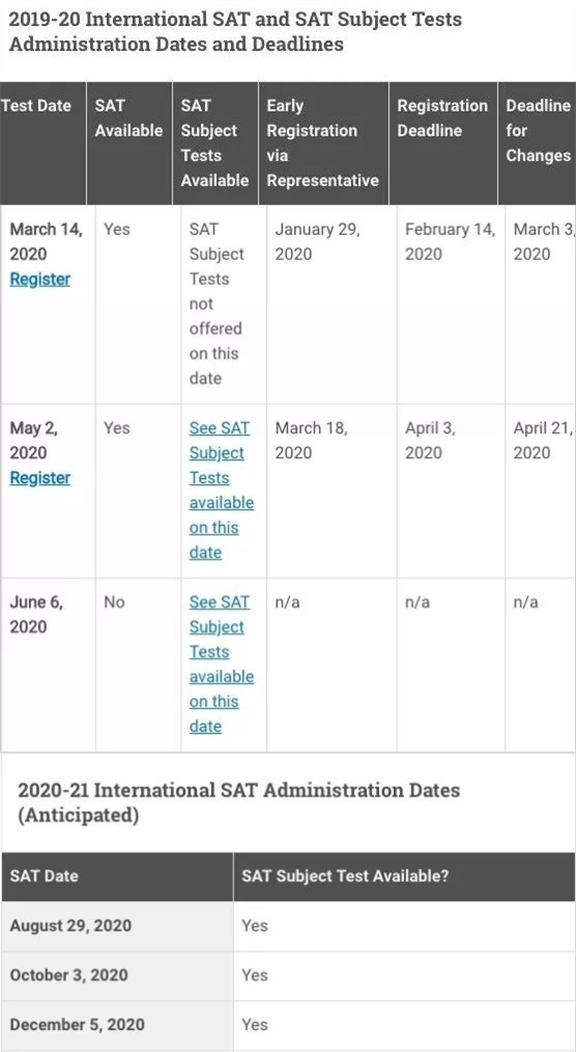Select the March 18, 2020 early registration cell

[331, 491]
